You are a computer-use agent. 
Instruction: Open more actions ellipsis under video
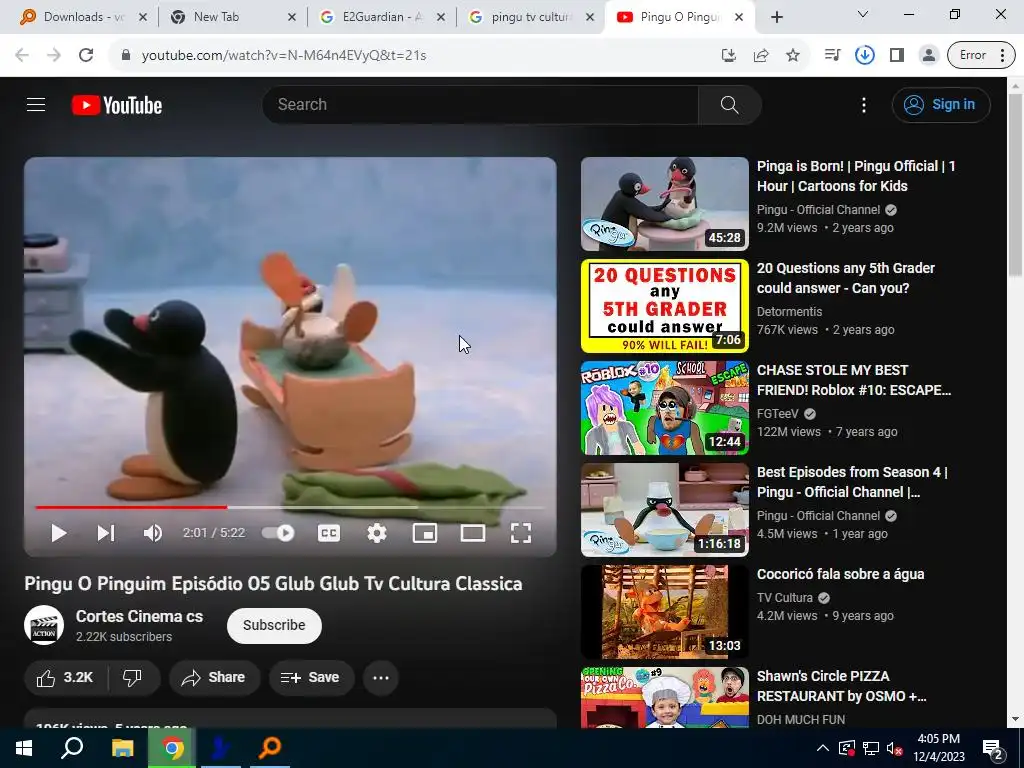coord(381,677)
